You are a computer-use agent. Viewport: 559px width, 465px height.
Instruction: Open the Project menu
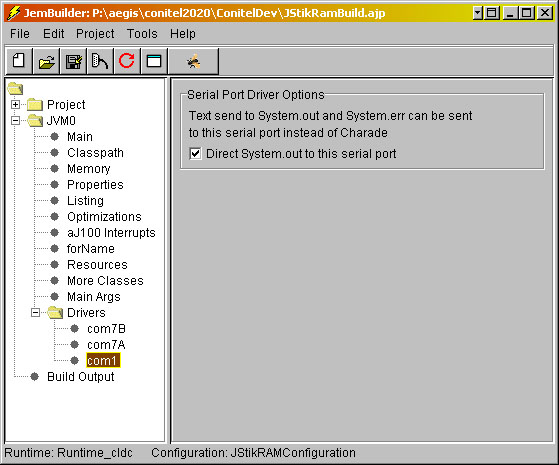[95, 34]
